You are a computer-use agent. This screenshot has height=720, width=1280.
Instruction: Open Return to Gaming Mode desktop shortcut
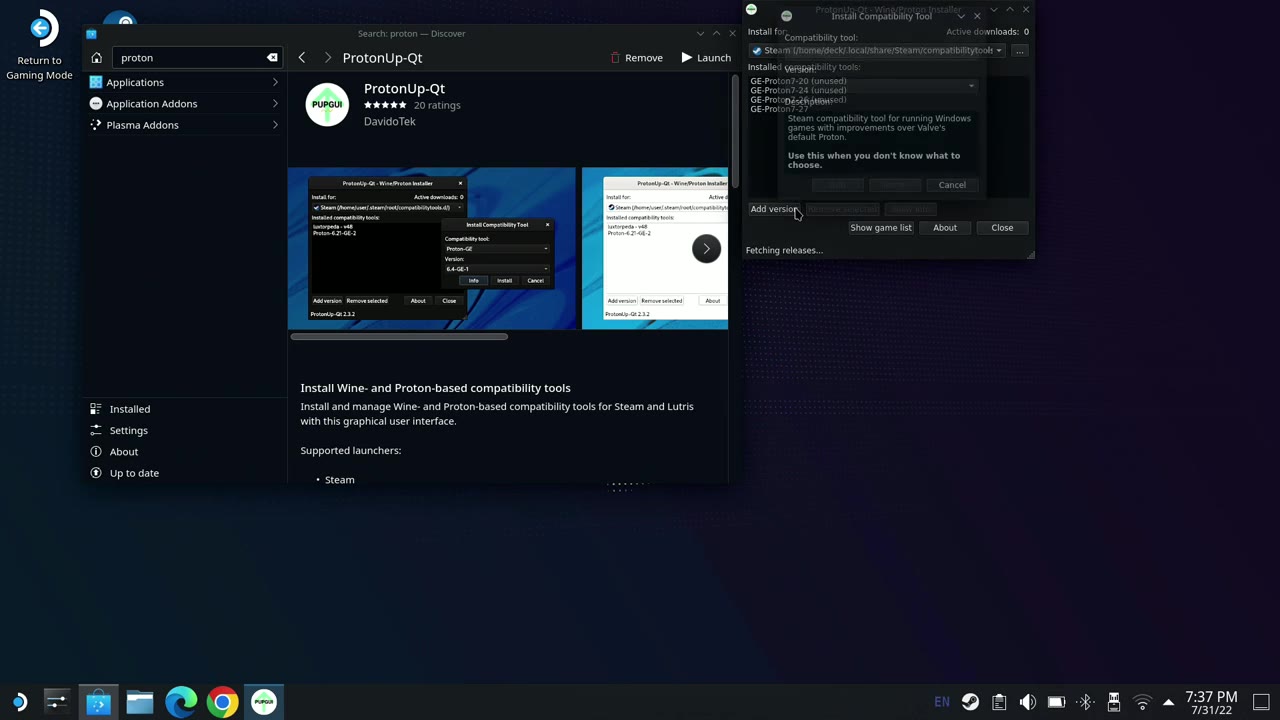click(39, 46)
